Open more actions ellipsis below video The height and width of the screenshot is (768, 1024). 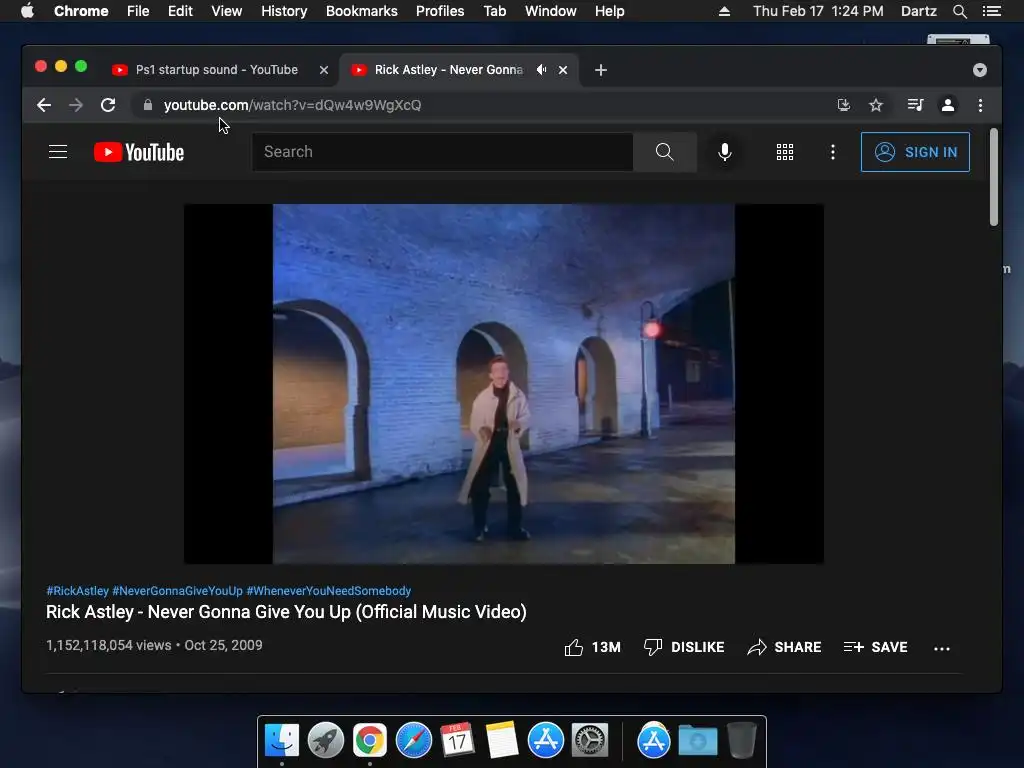pyautogui.click(x=942, y=648)
